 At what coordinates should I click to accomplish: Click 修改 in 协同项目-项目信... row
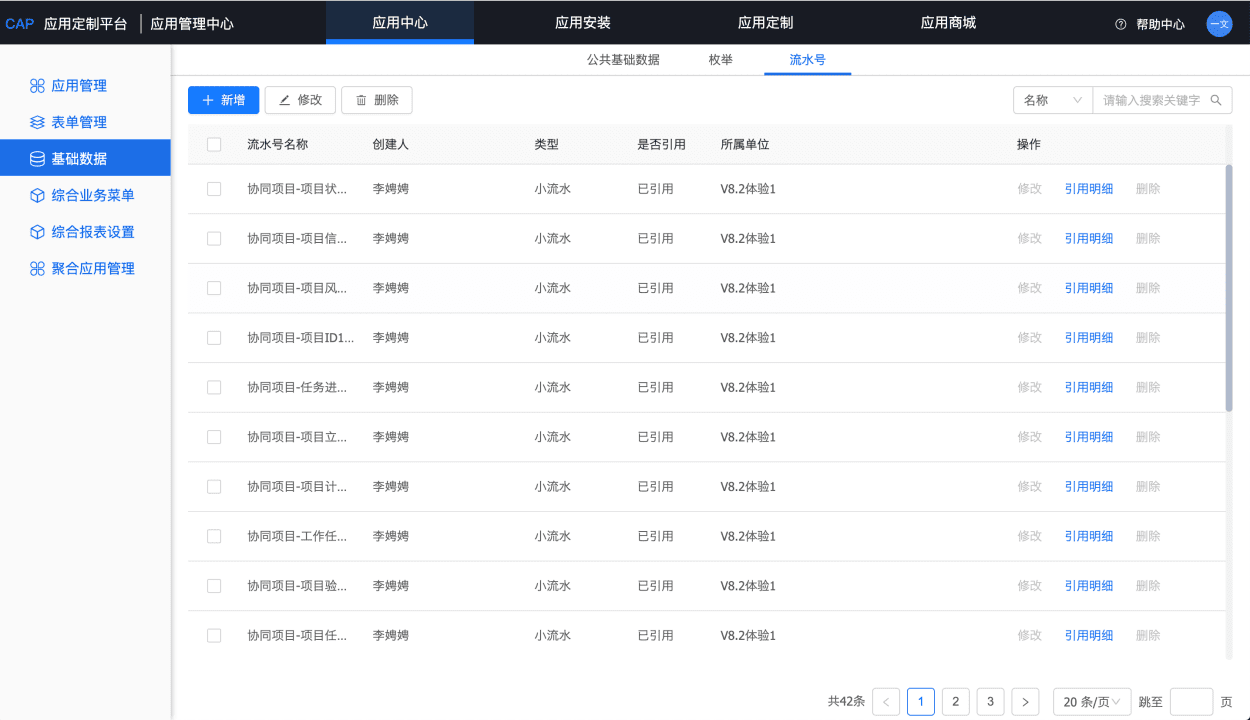click(x=1029, y=238)
